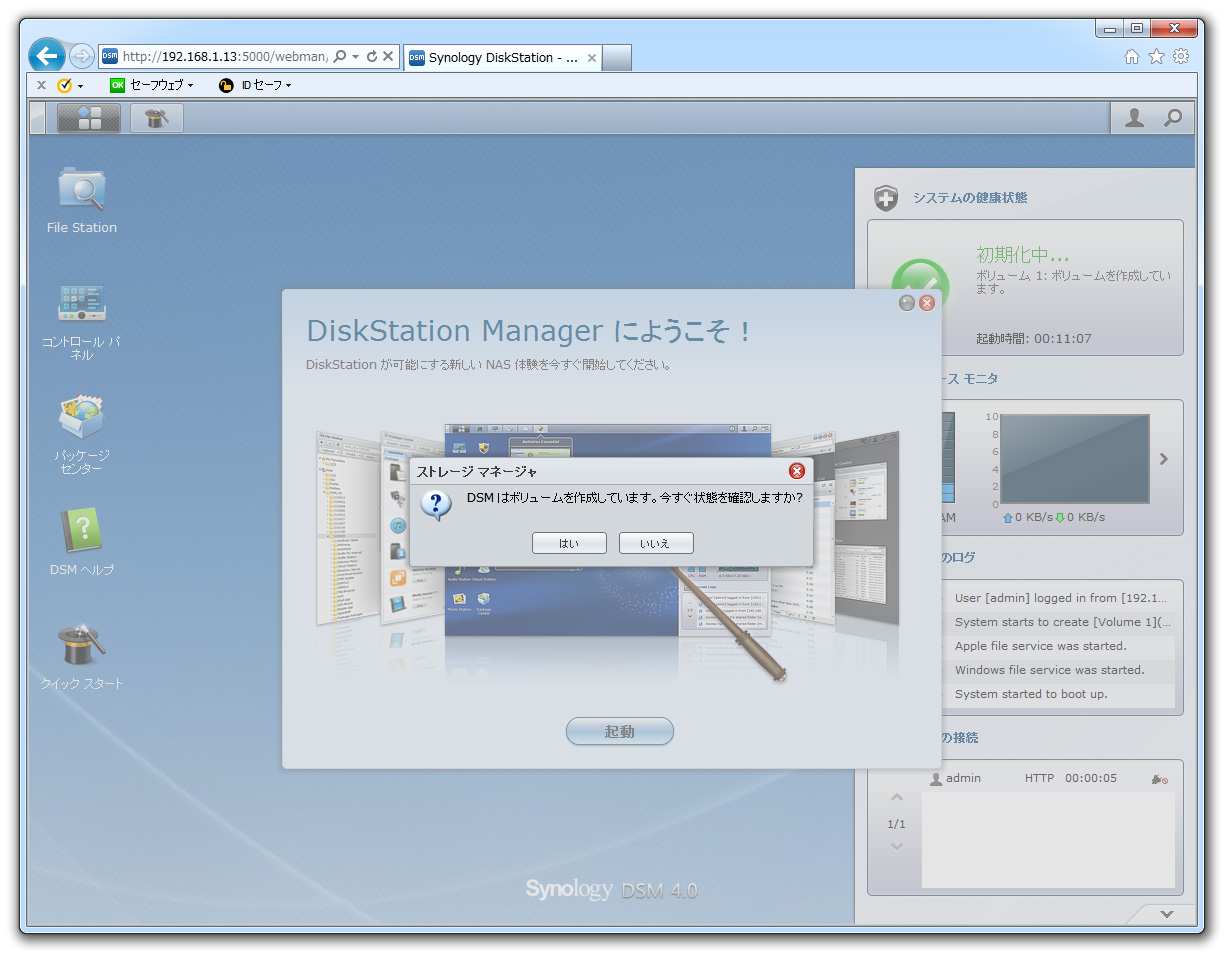The height and width of the screenshot is (956, 1226).
Task: Open the DSM search magnifier icon
Action: click(x=1172, y=118)
